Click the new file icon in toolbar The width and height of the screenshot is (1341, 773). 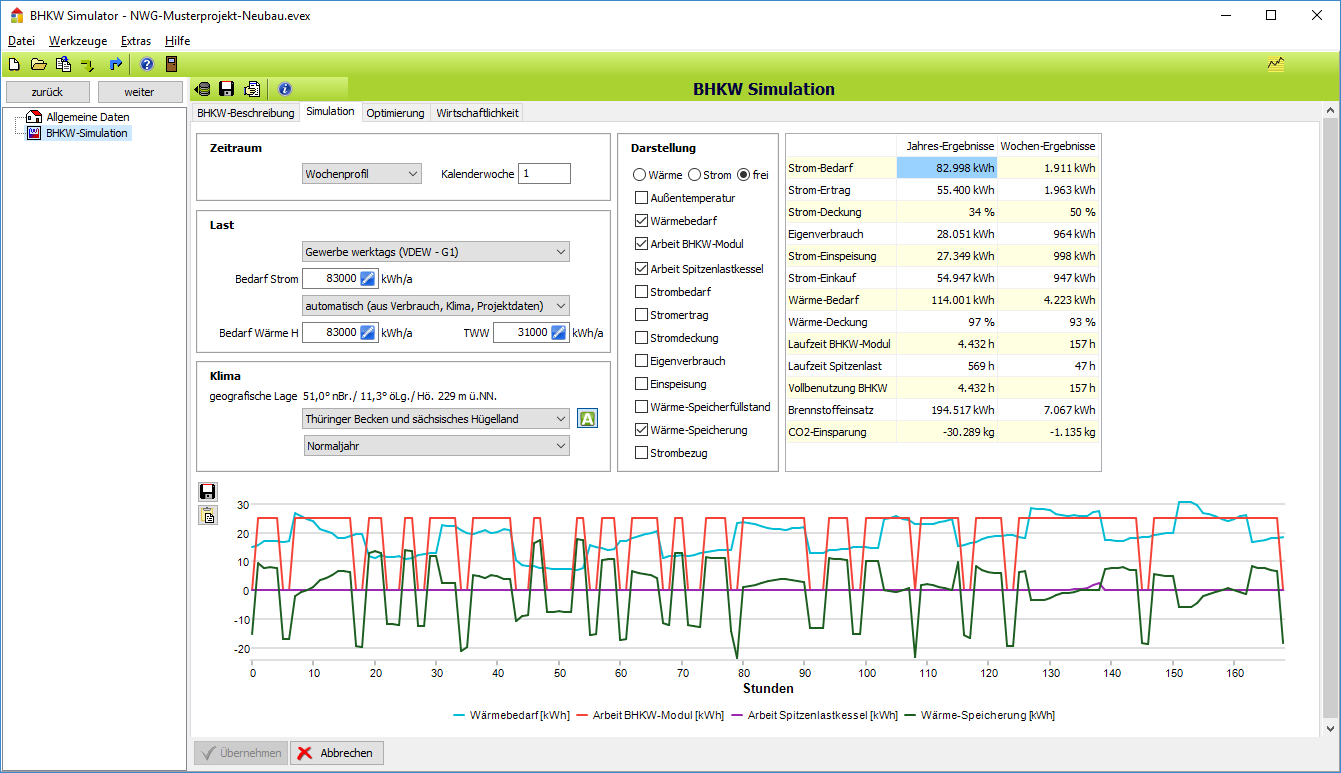tap(14, 64)
